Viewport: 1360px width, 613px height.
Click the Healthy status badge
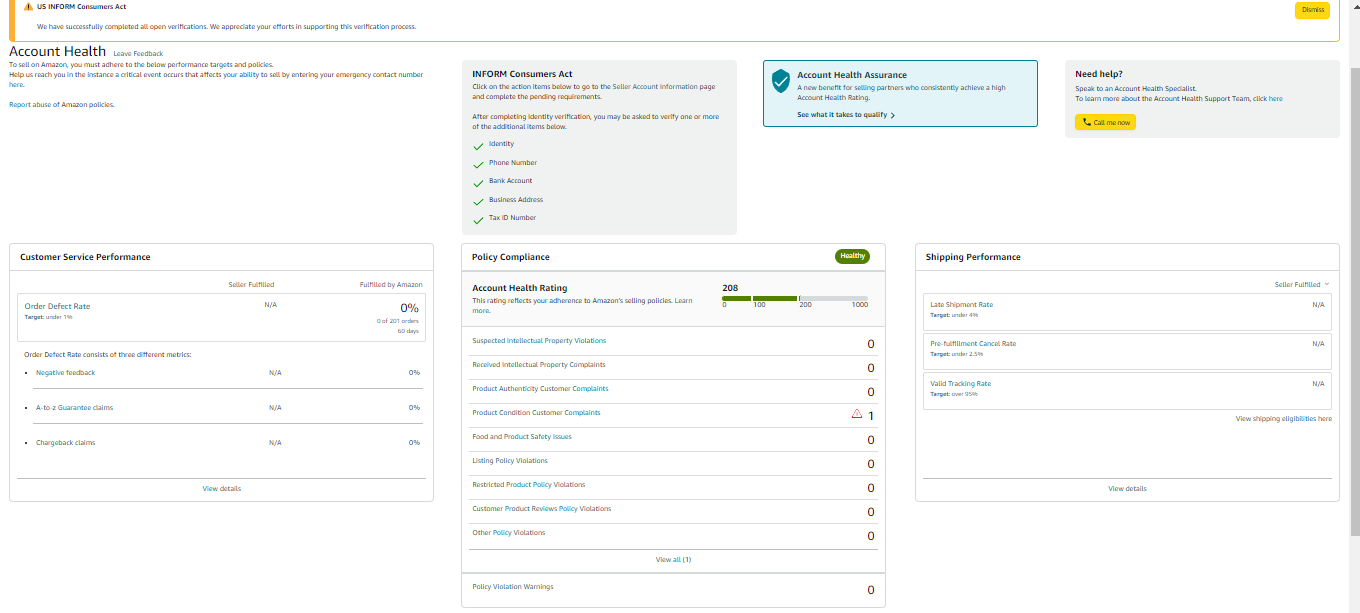(x=852, y=256)
